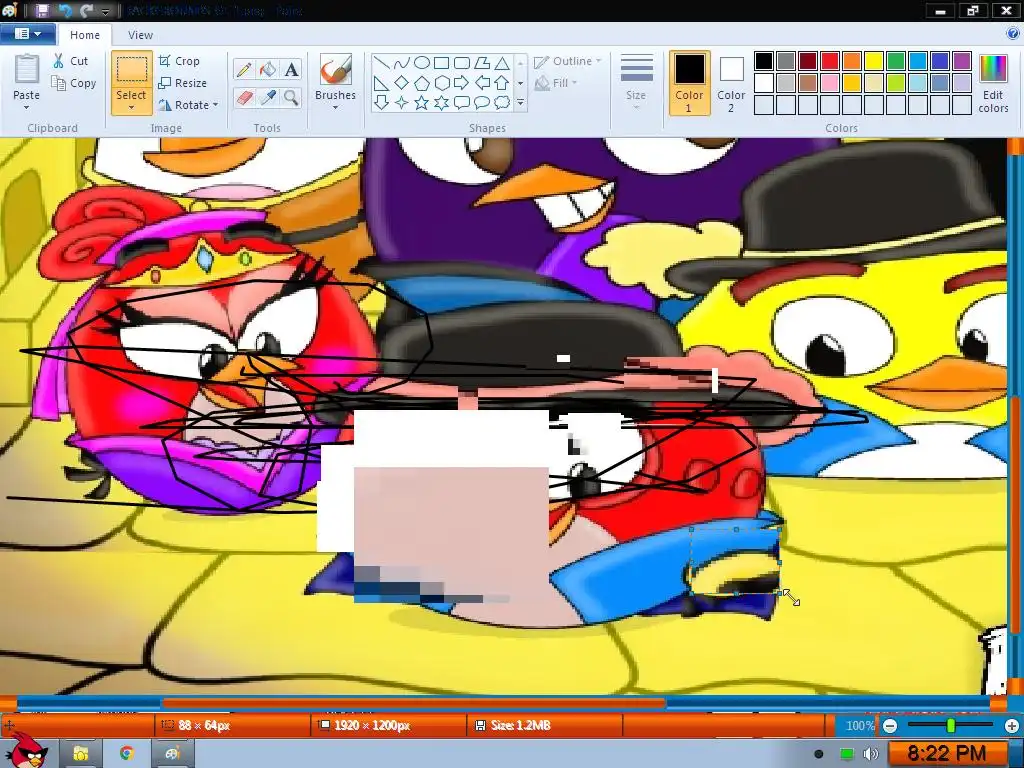Select the Hexagon shape
Screen dimensions: 1024x768
(x=441, y=83)
